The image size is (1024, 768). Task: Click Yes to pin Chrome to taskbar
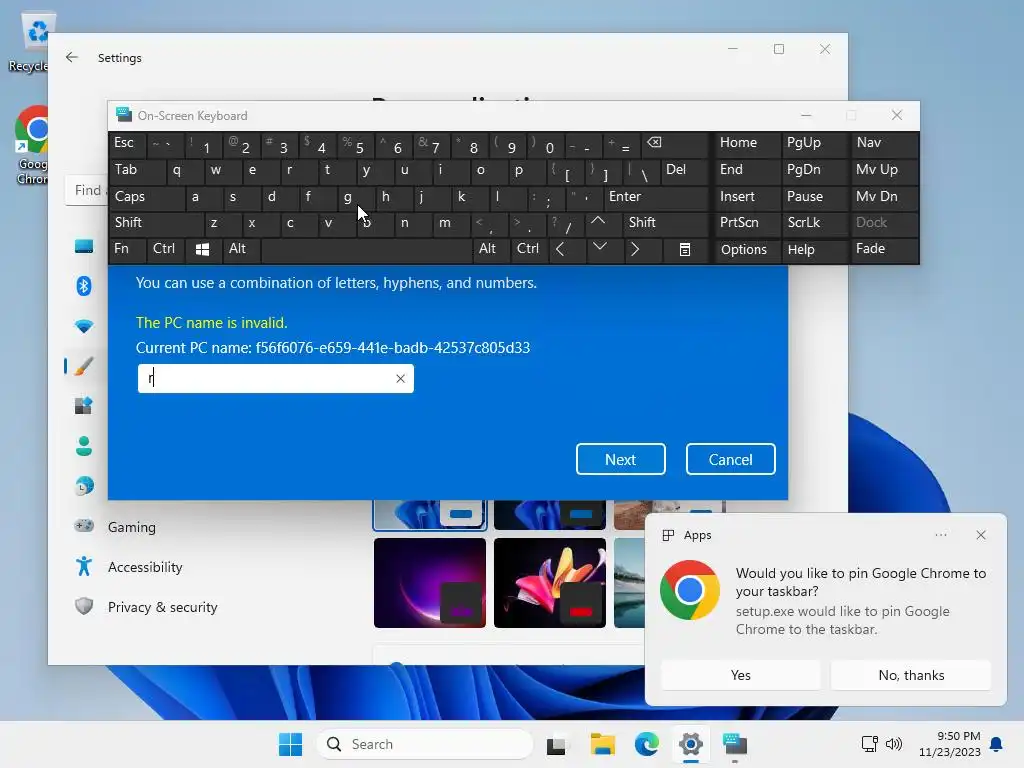point(741,675)
